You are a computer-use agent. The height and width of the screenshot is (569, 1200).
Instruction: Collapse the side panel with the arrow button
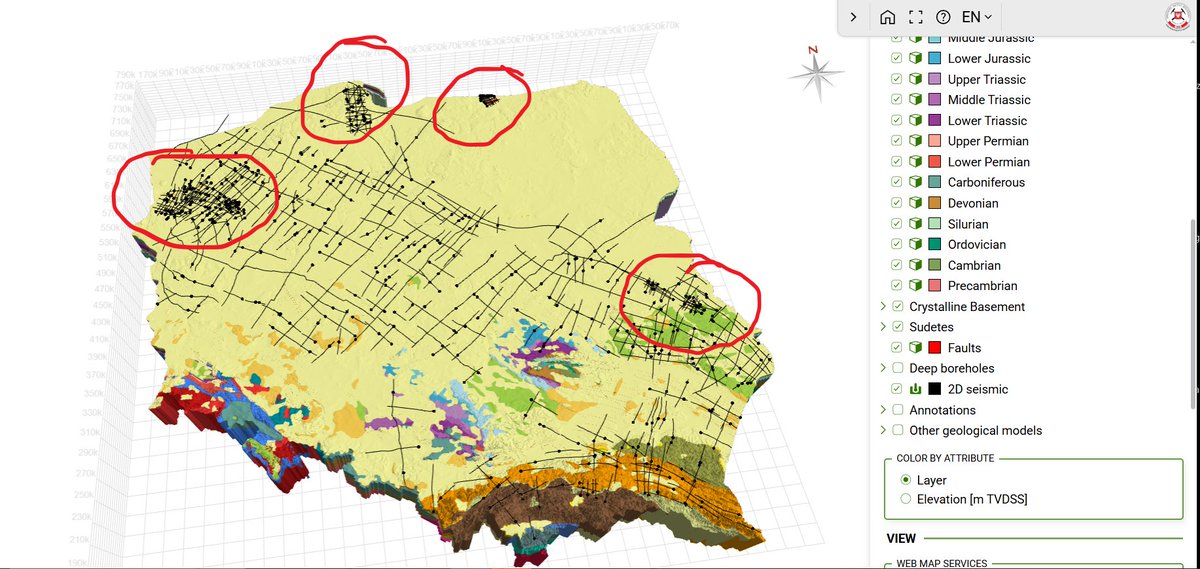853,17
